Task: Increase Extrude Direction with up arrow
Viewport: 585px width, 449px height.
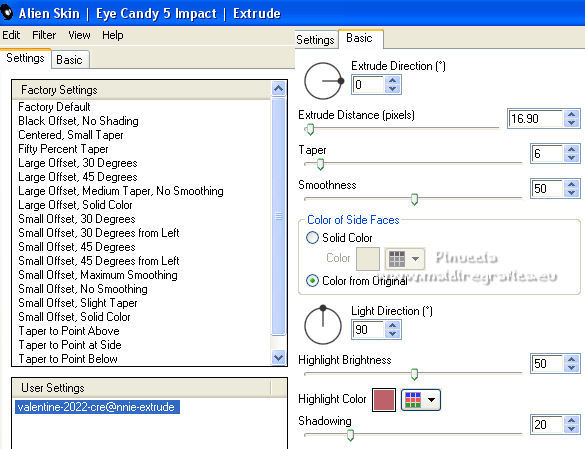Action: 392,80
